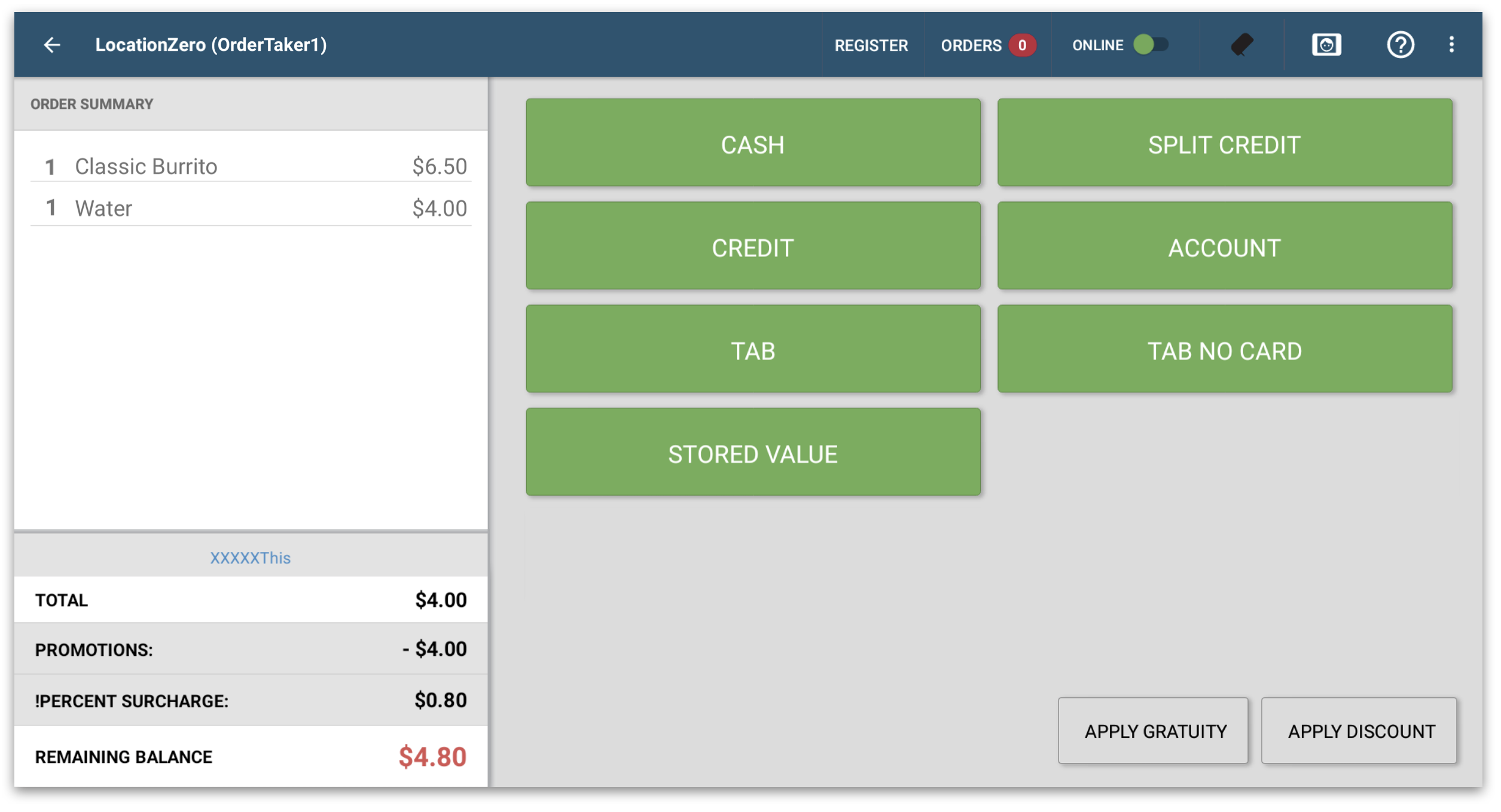Choose TAB NO CARD option
Image resolution: width=1501 pixels, height=812 pixels.
pos(1224,349)
